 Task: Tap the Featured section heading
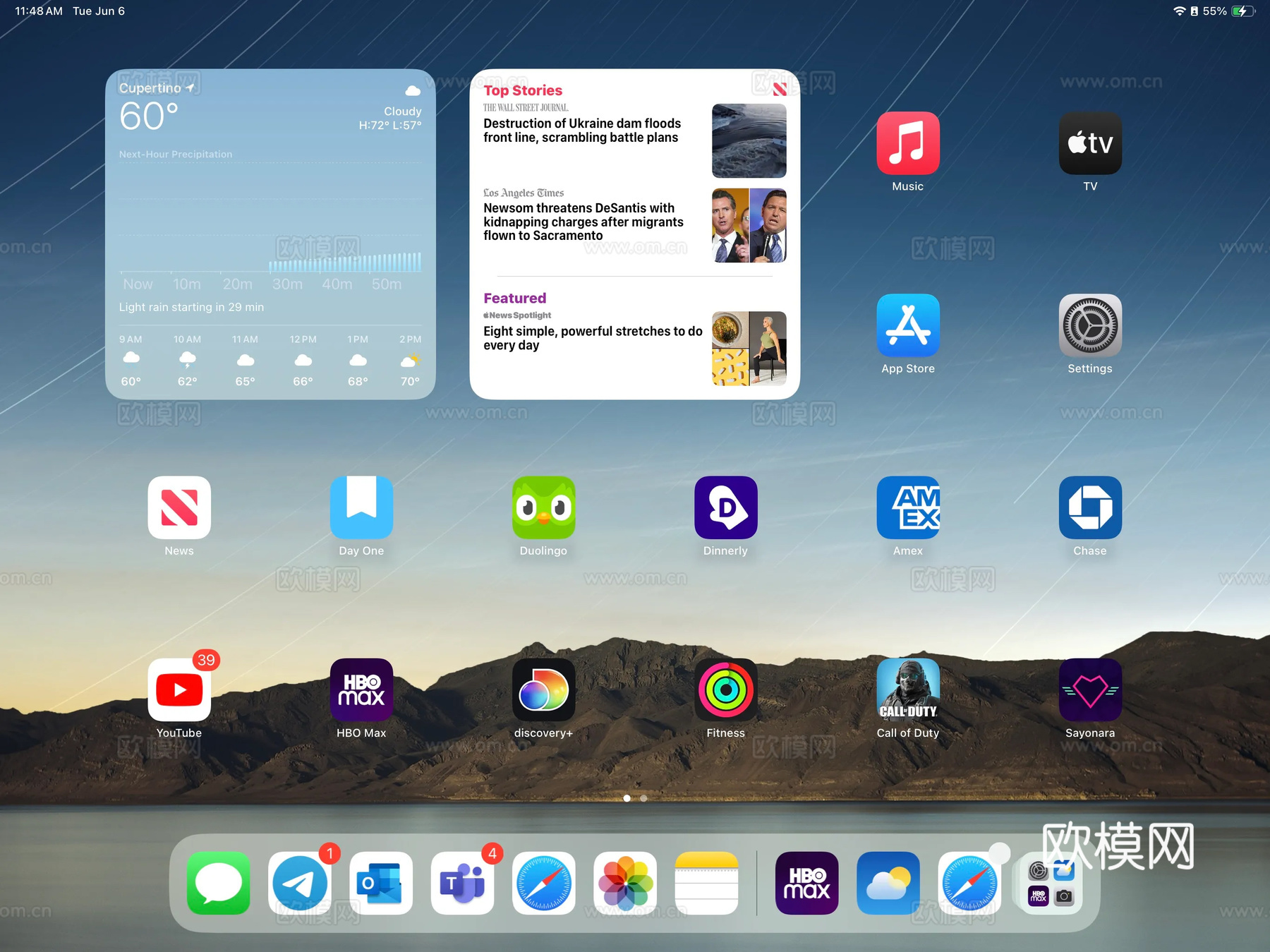click(514, 298)
